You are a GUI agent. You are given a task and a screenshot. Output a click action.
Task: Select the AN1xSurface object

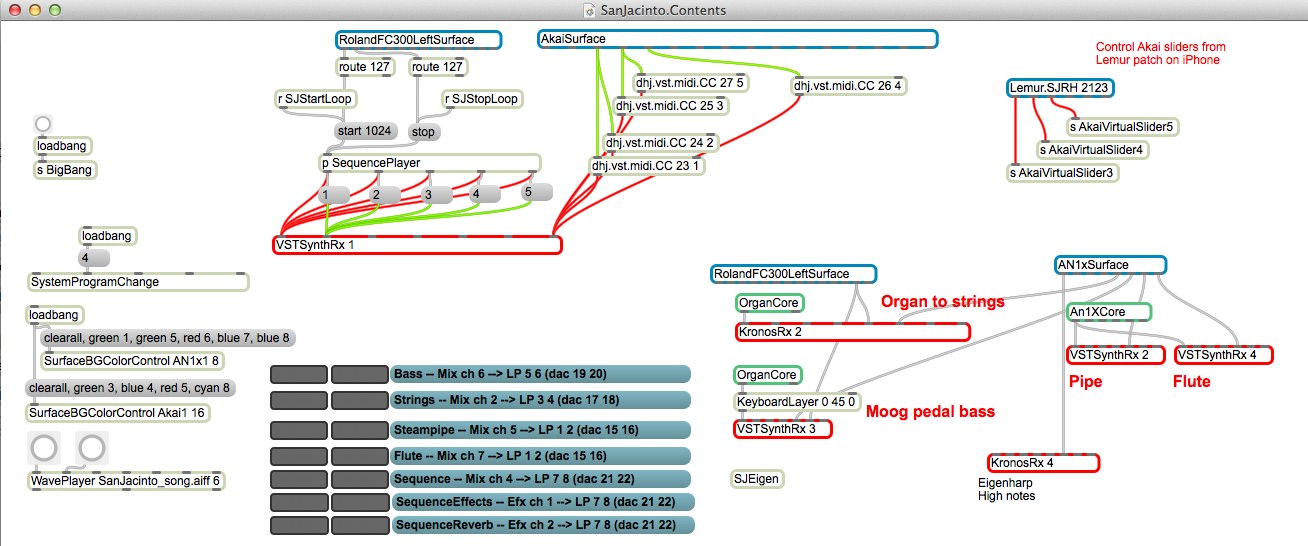tap(1111, 265)
